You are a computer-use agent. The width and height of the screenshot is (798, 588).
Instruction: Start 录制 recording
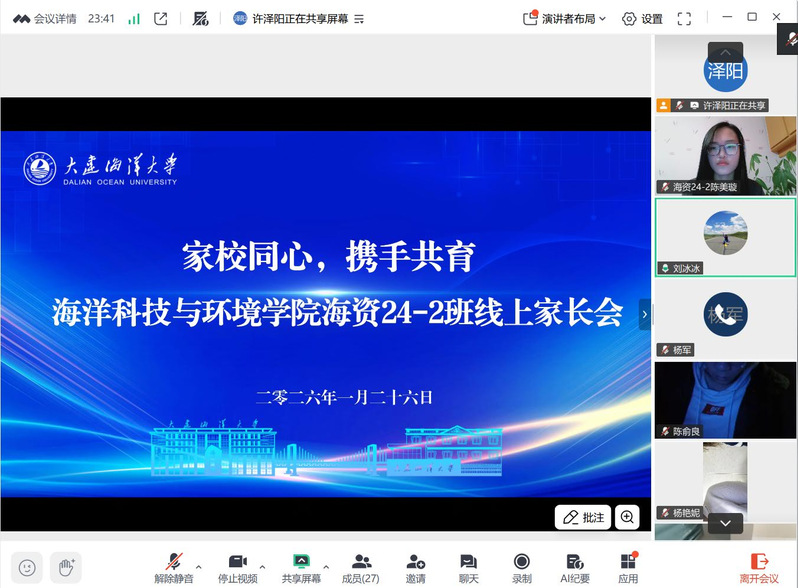pos(521,567)
